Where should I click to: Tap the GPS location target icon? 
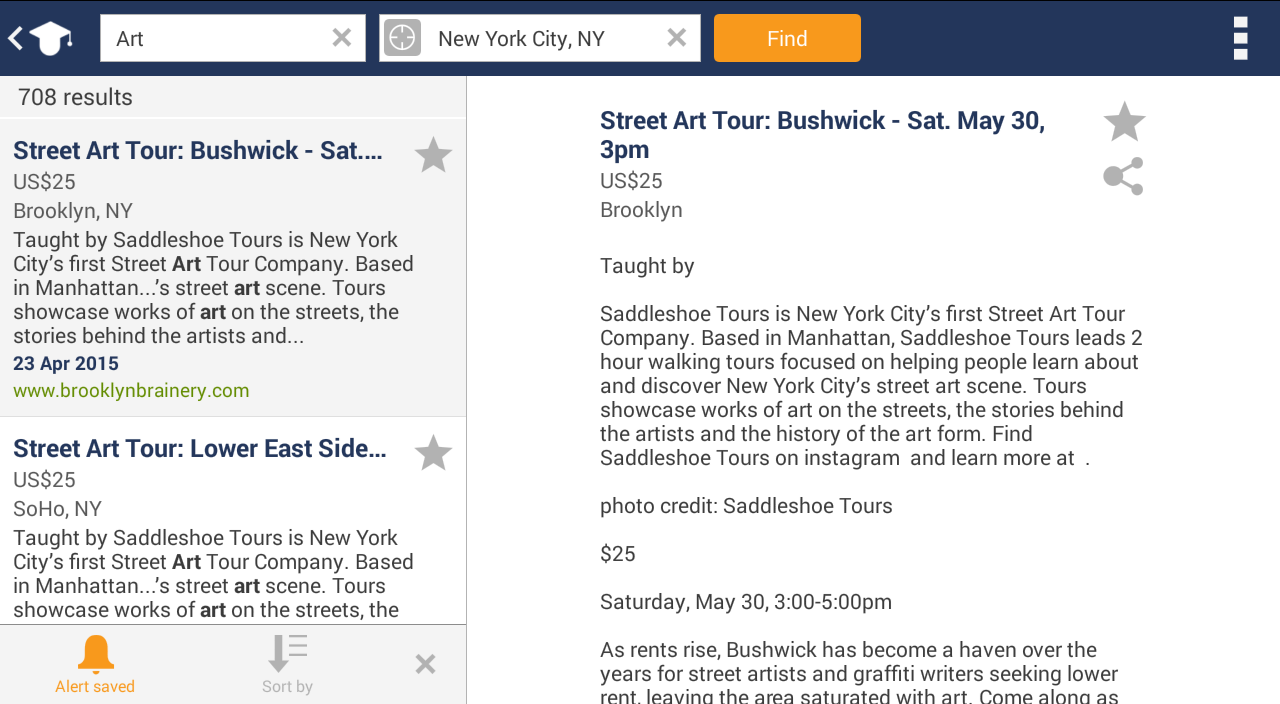coord(402,38)
